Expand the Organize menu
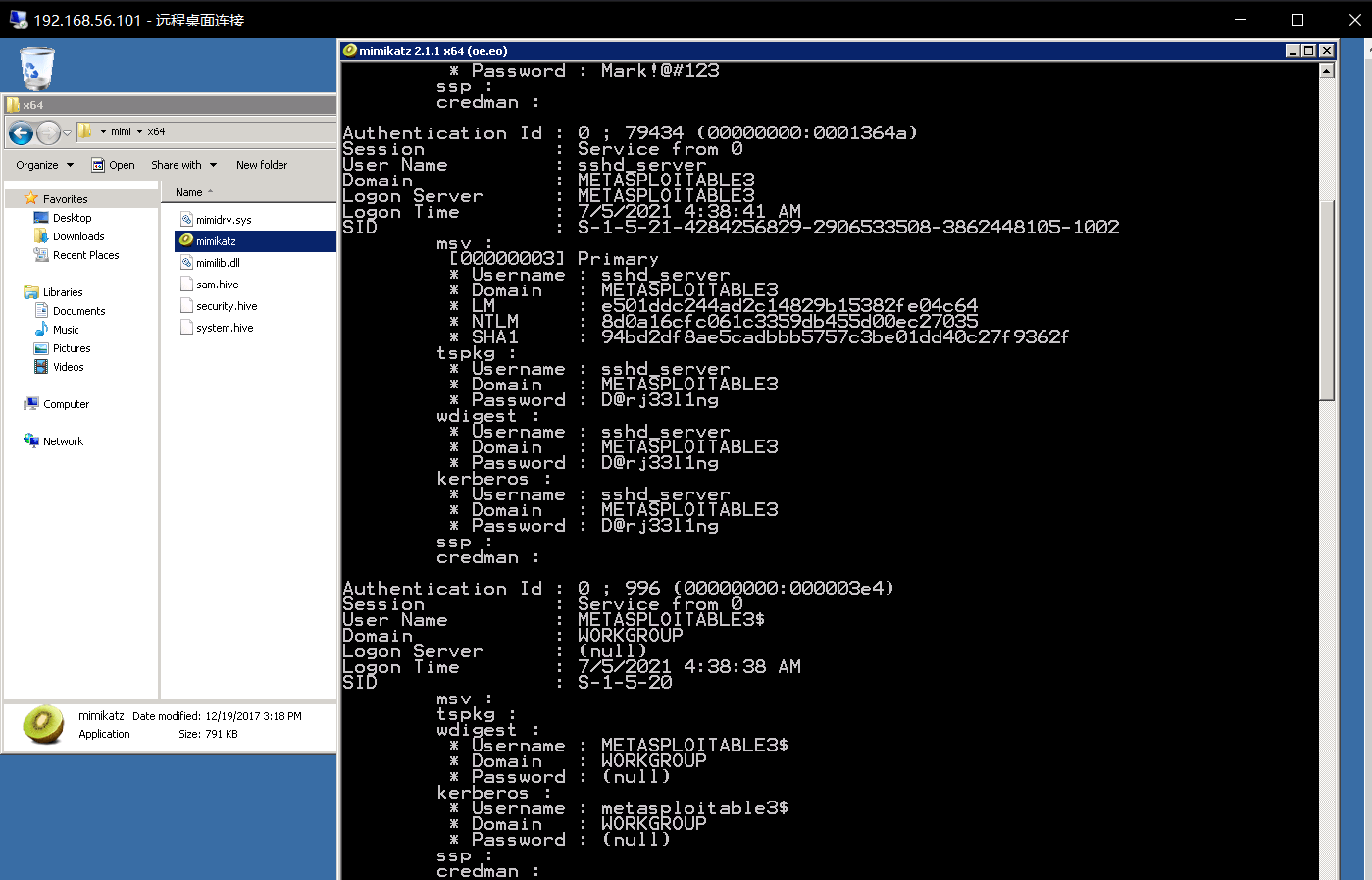 click(x=44, y=165)
